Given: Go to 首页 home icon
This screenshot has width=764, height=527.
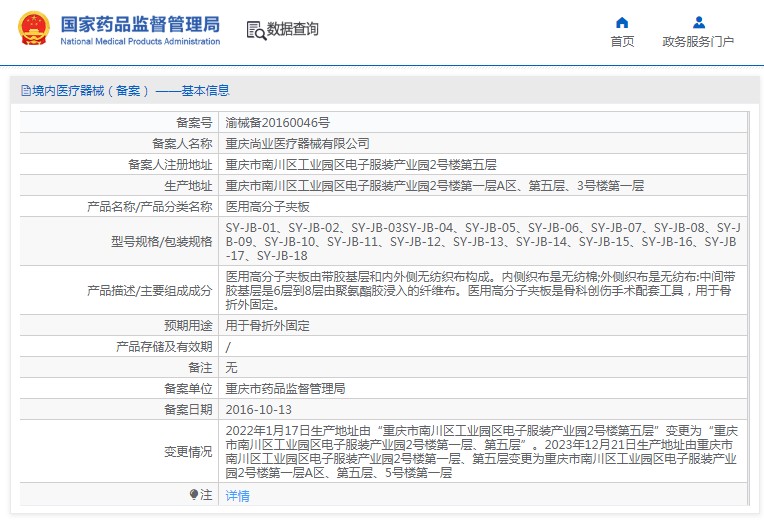Looking at the screenshot, I should tap(622, 22).
